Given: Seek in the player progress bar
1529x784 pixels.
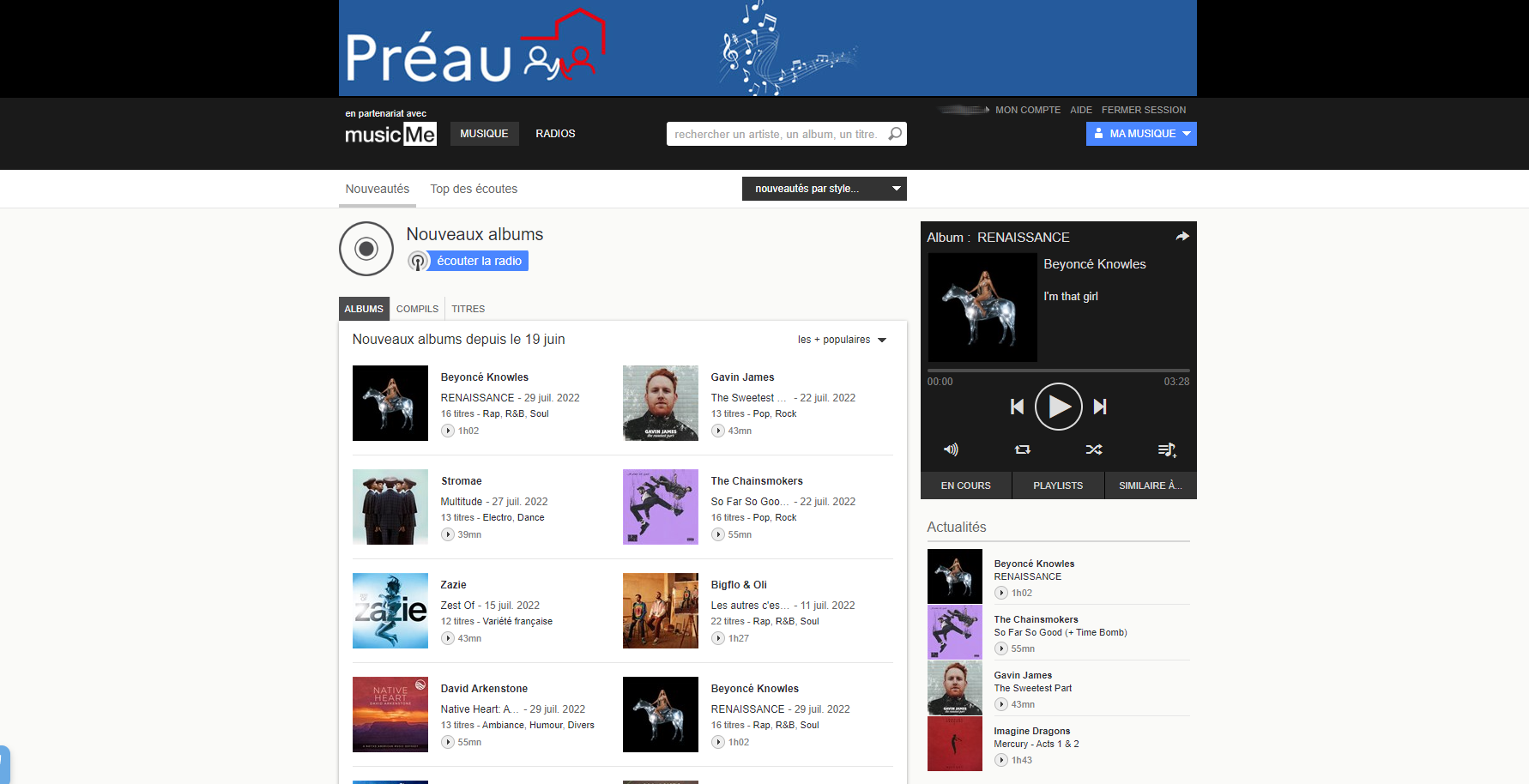Looking at the screenshot, I should click(x=1058, y=371).
